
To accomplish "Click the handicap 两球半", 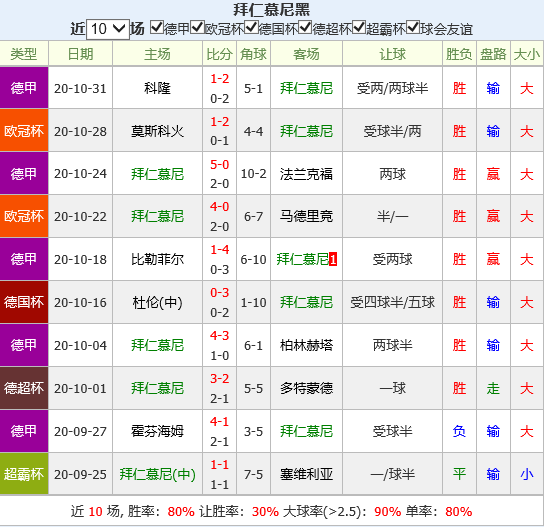I will 392,346.
